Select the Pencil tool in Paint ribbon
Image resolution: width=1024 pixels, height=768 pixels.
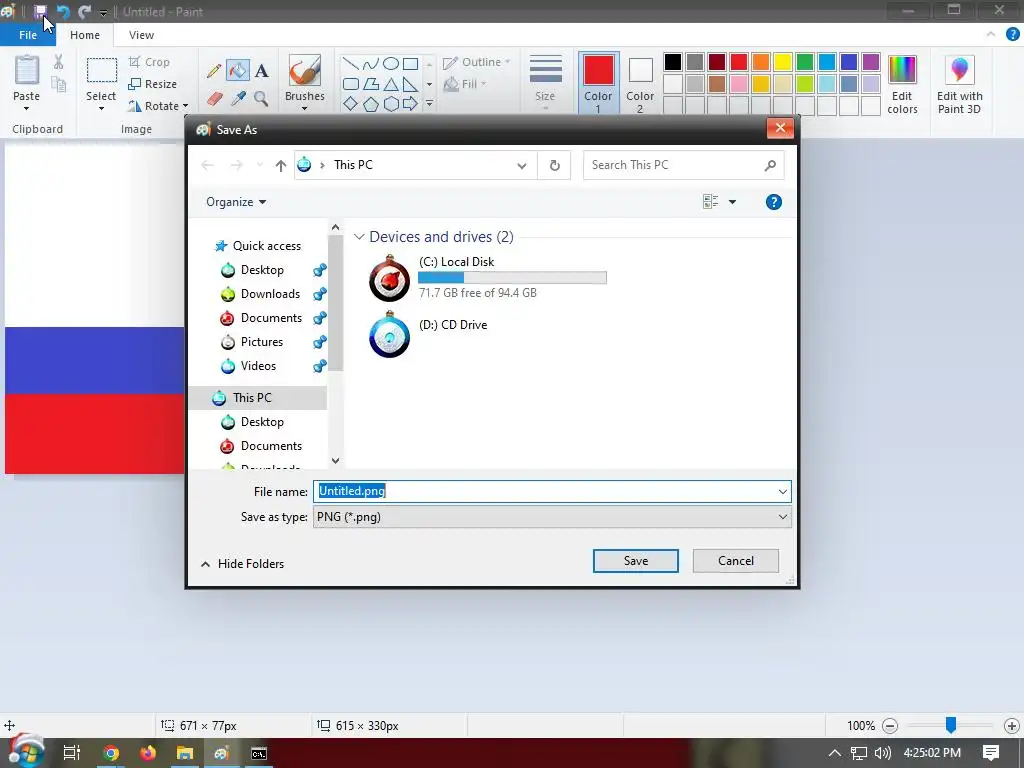214,71
